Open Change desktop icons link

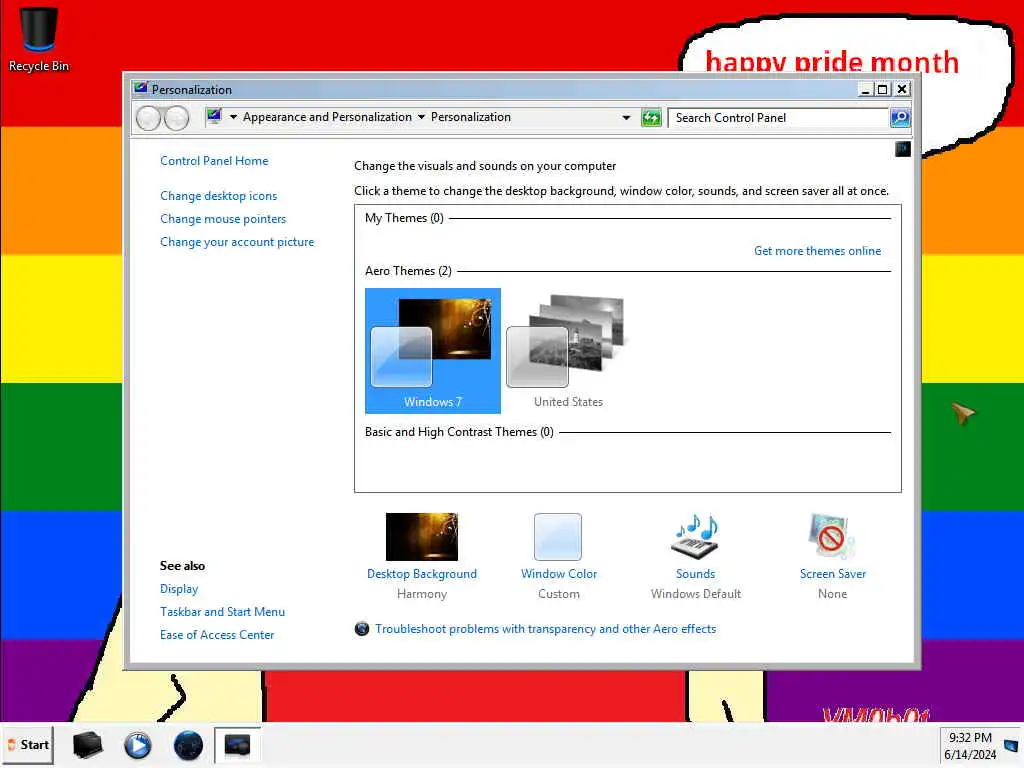coord(219,196)
